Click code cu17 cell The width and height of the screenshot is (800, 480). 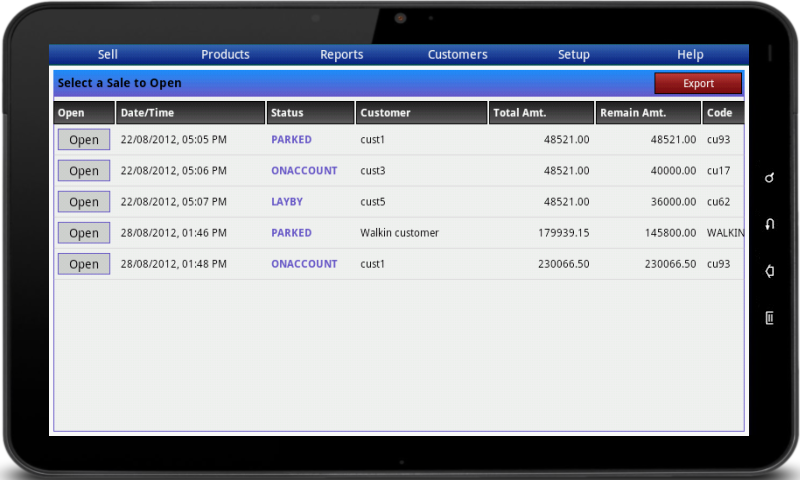718,170
